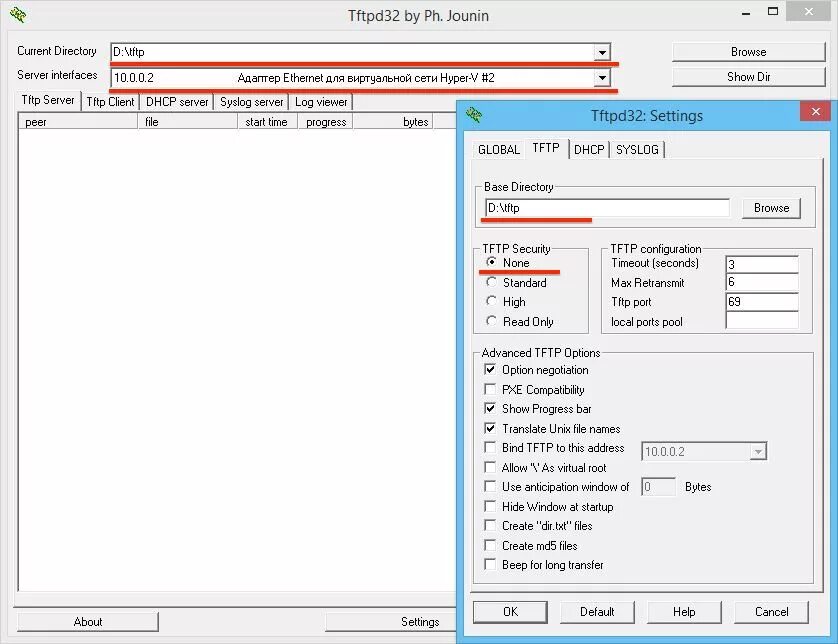This screenshot has height=644, width=838.
Task: Cancel the Settings dialog
Action: click(771, 611)
